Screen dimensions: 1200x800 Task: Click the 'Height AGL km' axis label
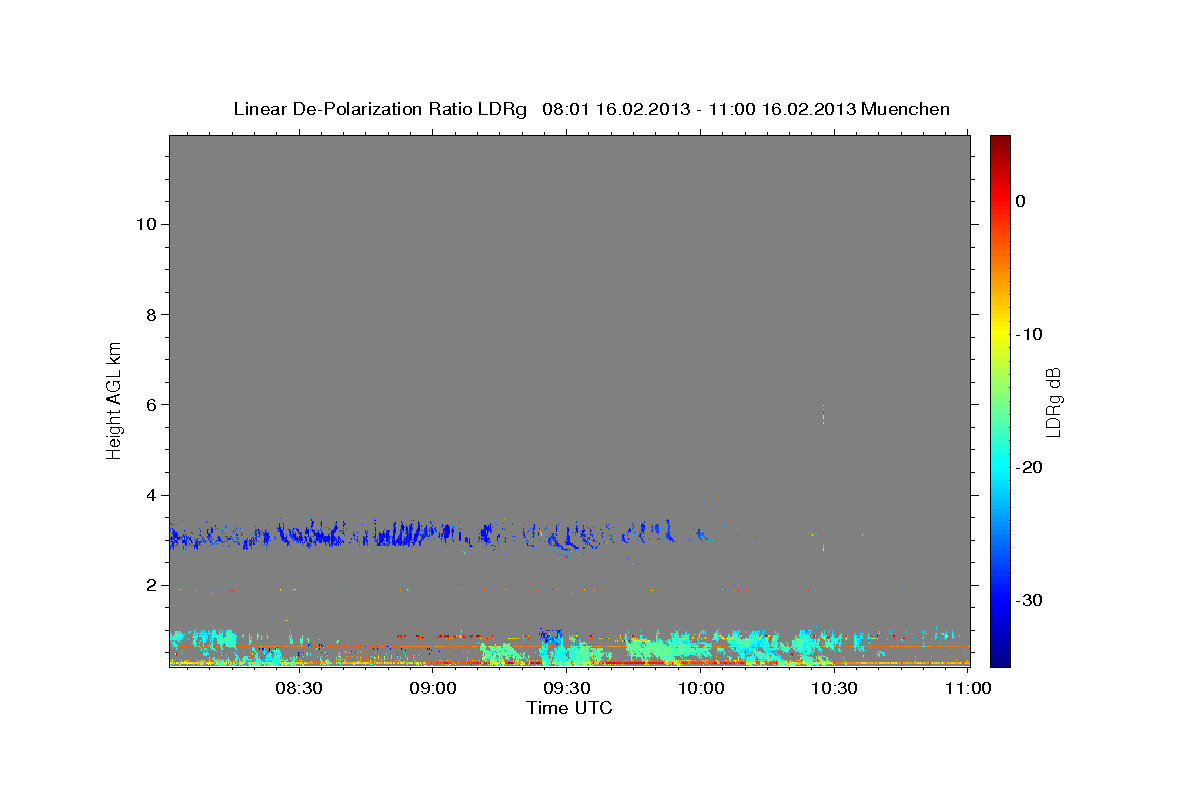(x=115, y=399)
